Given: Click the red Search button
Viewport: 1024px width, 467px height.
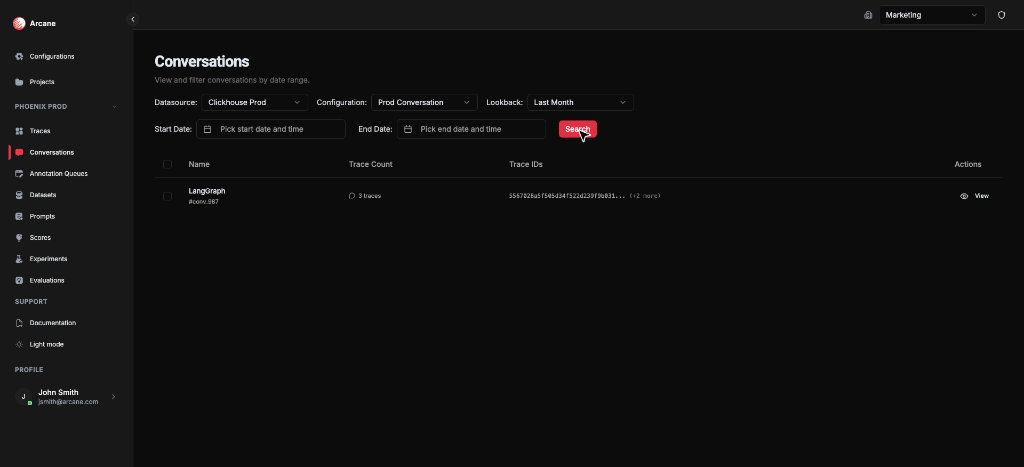Looking at the screenshot, I should 577,129.
